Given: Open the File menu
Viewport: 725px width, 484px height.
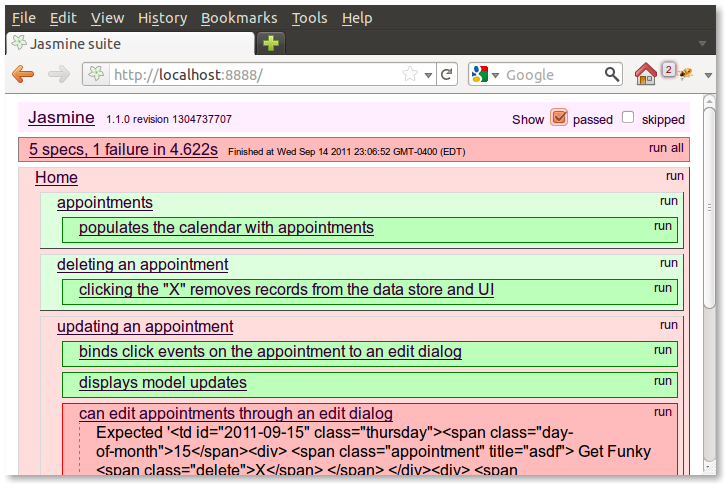Looking at the screenshot, I should click(x=24, y=18).
